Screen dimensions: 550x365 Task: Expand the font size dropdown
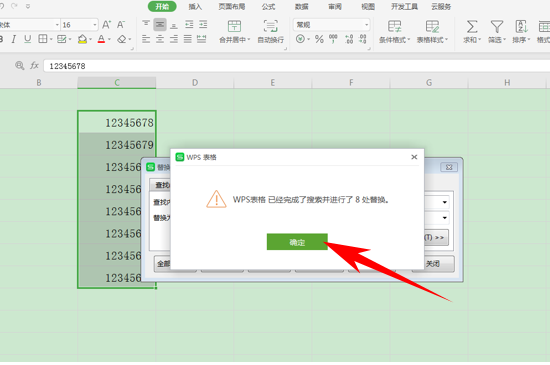95,25
